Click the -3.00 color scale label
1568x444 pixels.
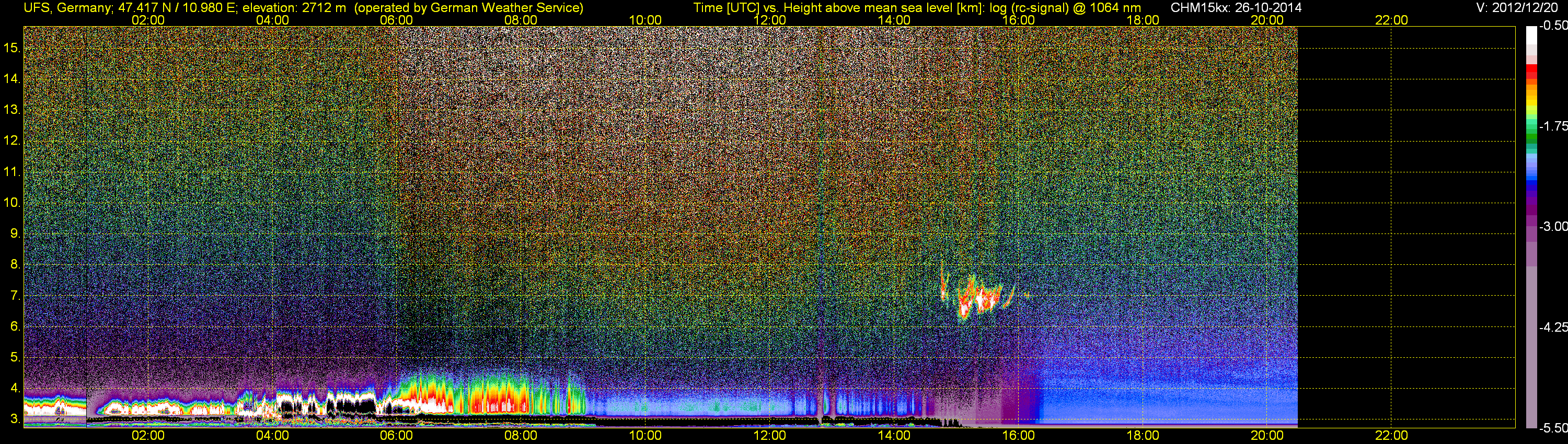(1553, 227)
